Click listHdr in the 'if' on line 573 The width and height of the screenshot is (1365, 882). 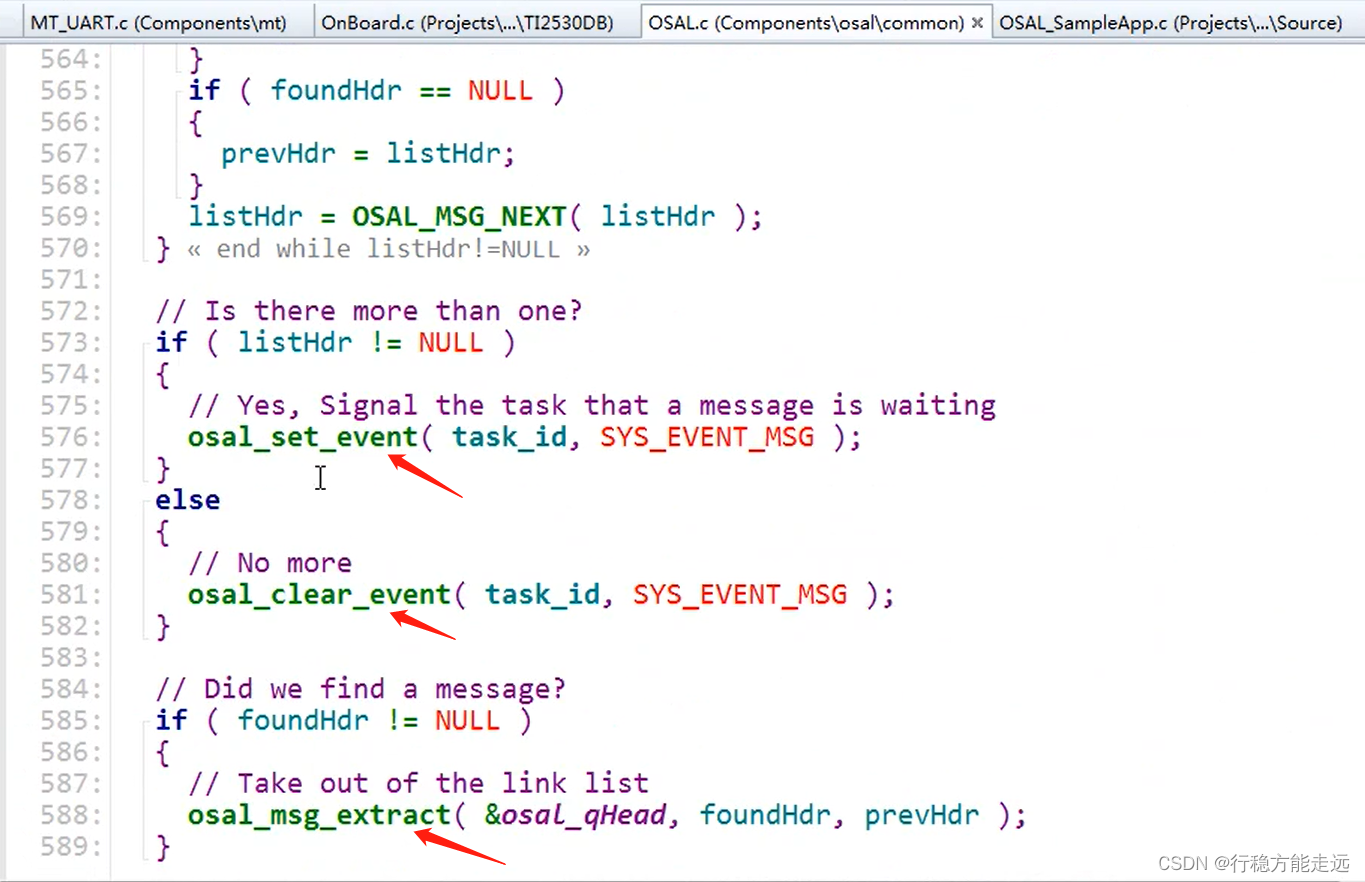click(295, 343)
